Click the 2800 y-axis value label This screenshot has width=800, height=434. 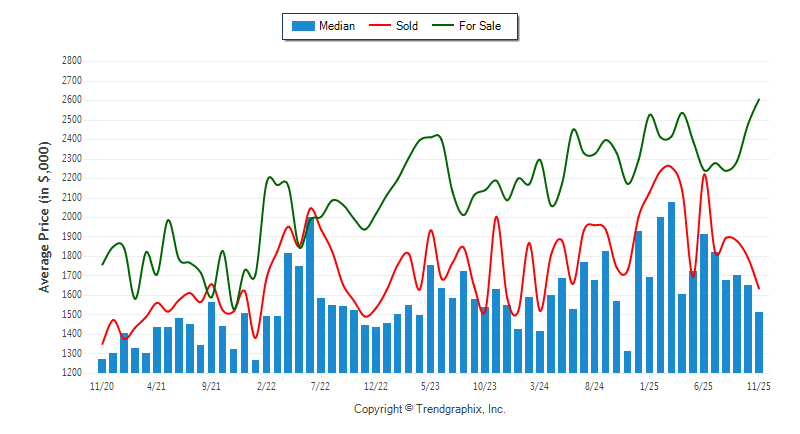point(71,61)
